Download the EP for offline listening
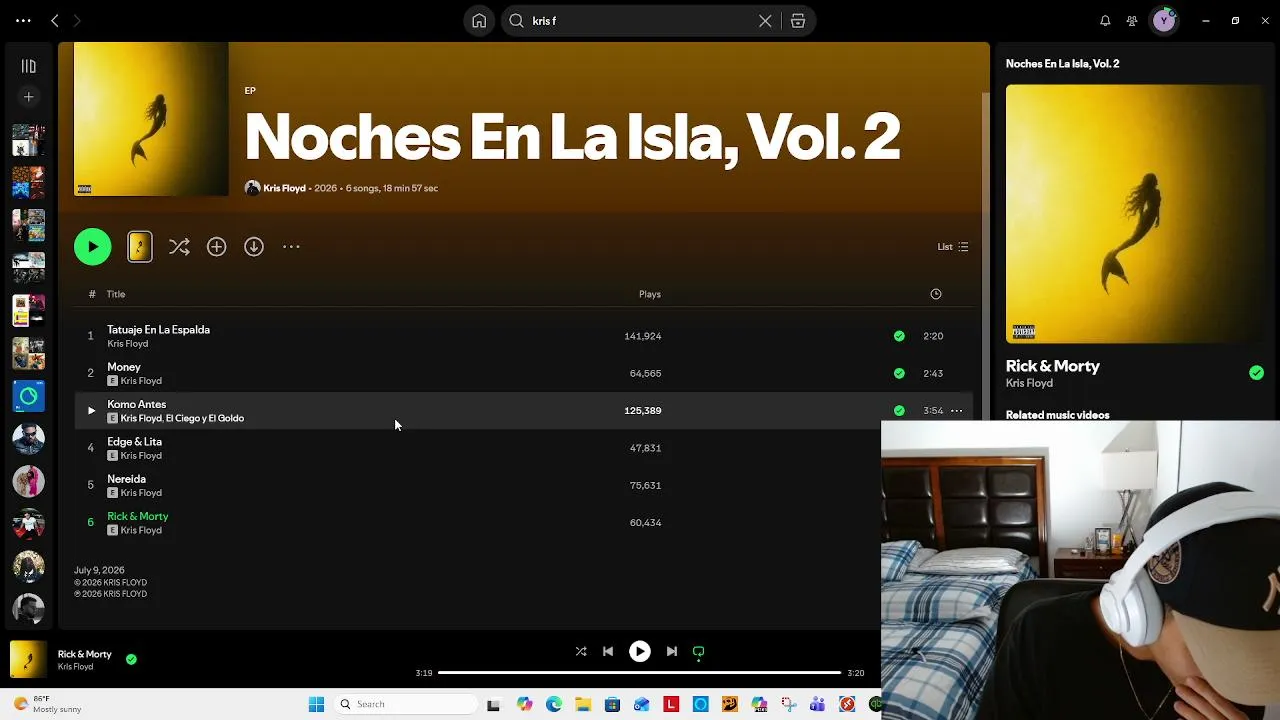1280x720 pixels. point(254,247)
